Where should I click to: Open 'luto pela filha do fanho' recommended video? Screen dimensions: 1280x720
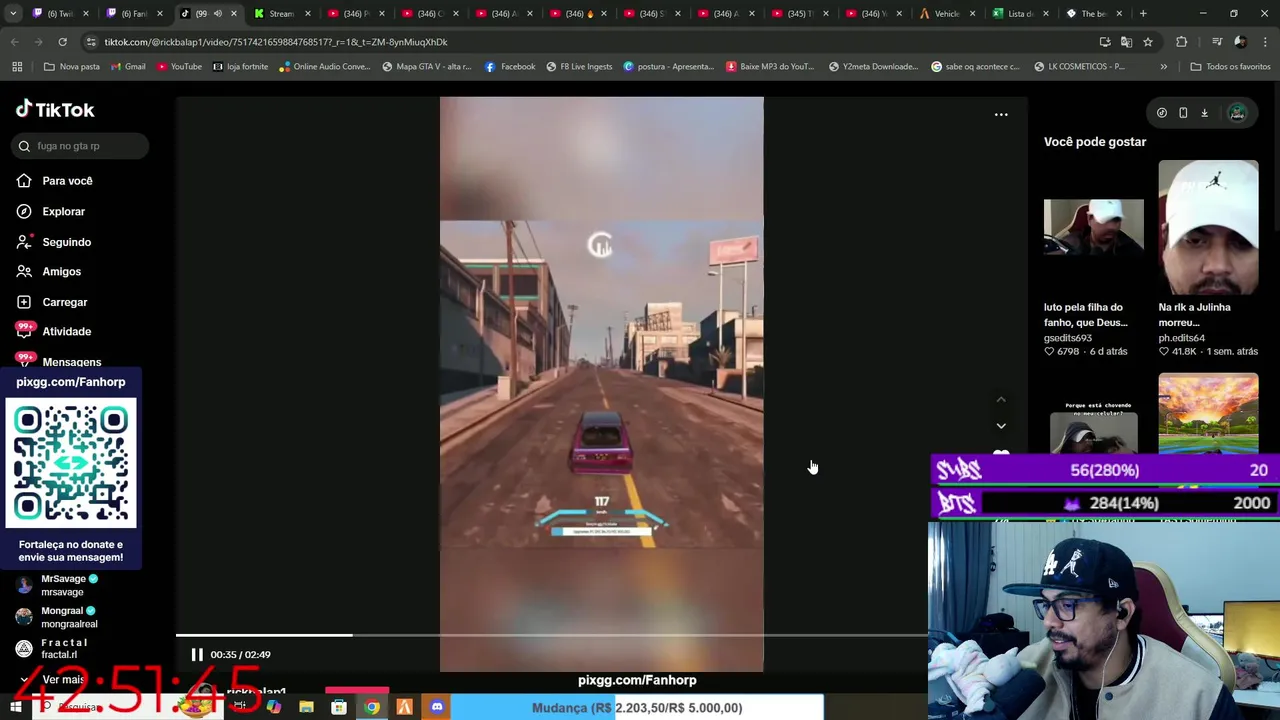[x=1094, y=226]
